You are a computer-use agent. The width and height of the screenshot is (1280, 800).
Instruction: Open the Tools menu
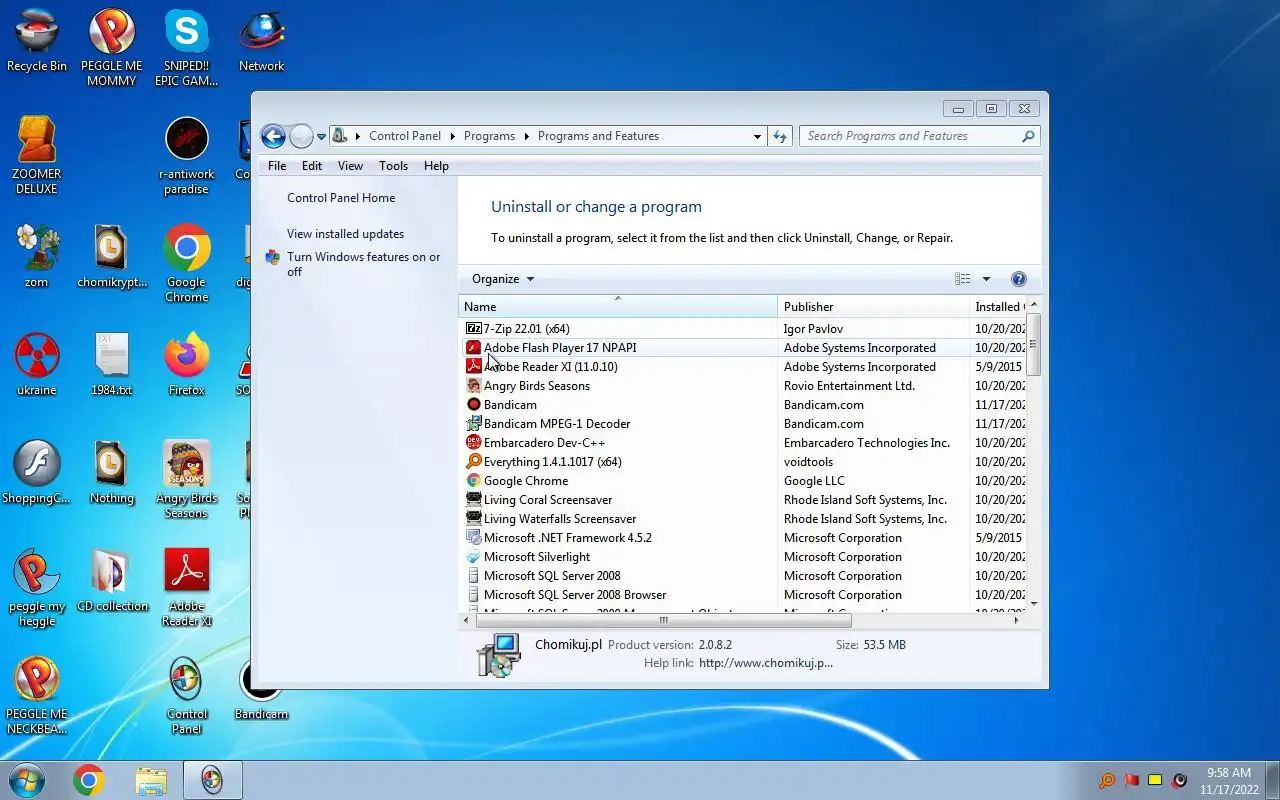click(x=393, y=166)
